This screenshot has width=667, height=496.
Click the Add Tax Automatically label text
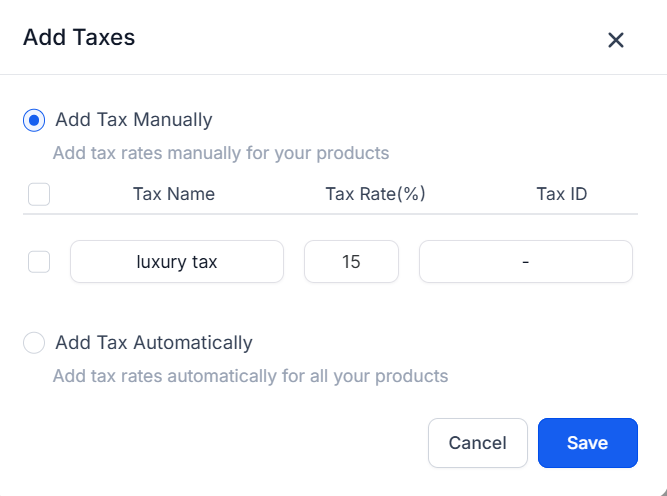154,343
